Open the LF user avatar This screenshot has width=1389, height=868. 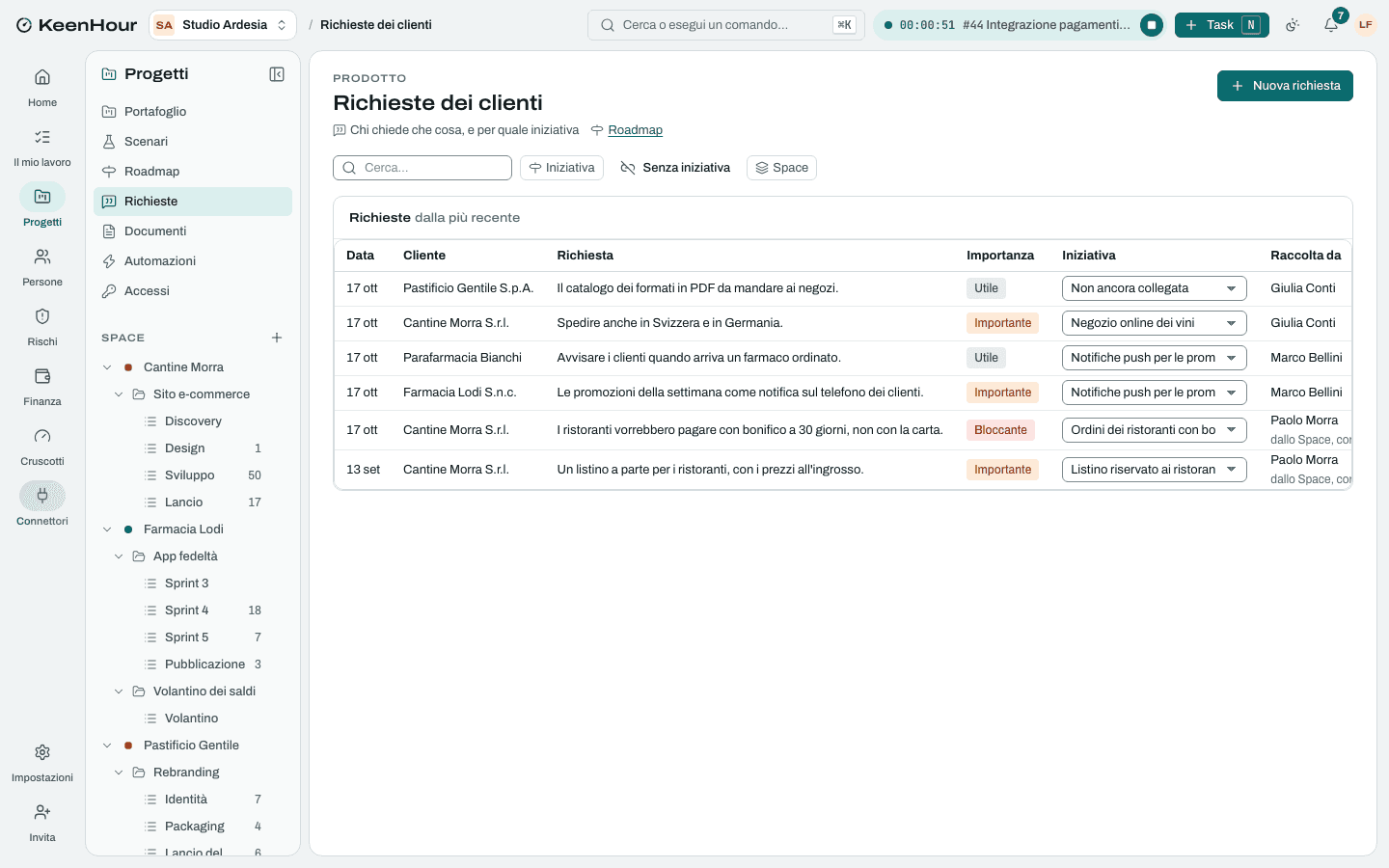[1366, 25]
